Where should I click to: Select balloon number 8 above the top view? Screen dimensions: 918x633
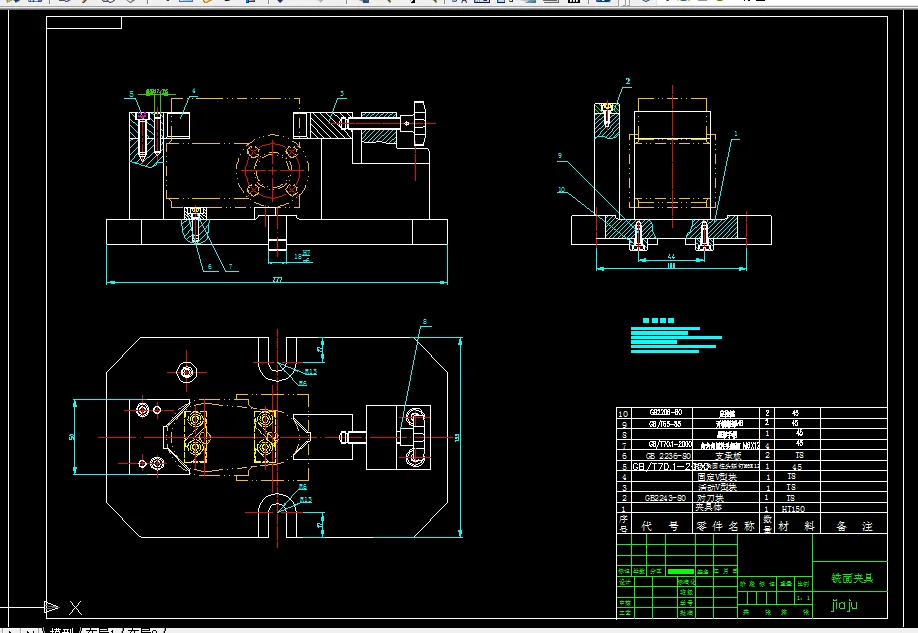[x=425, y=321]
